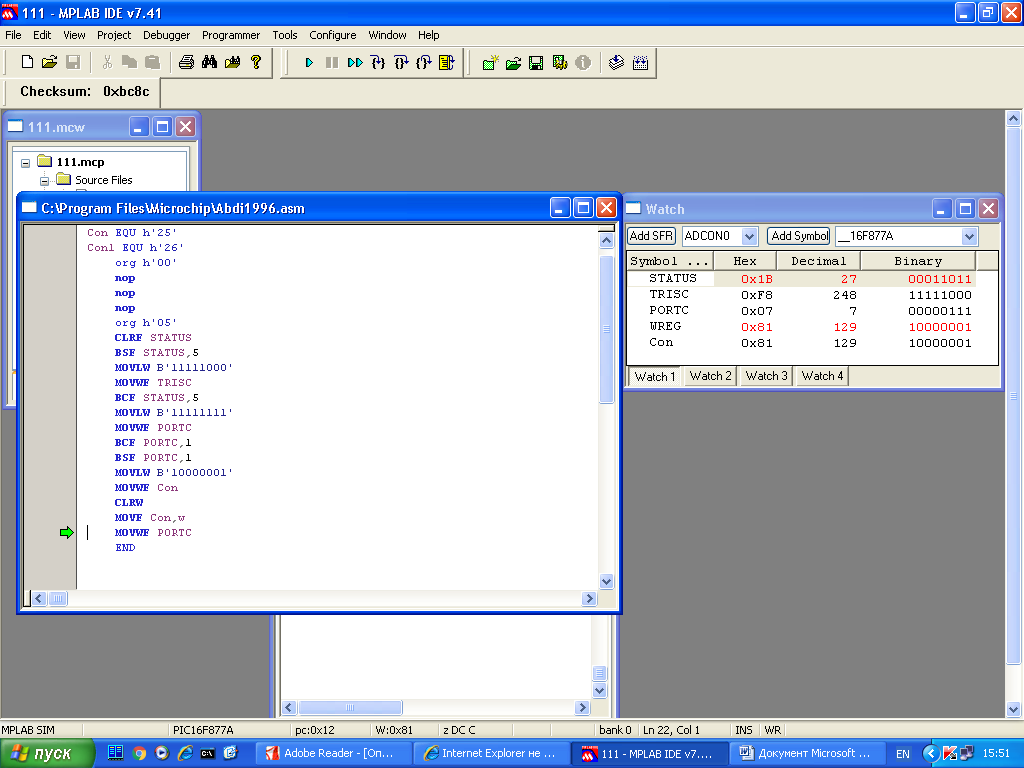Click the Symbol column header
The height and width of the screenshot is (768, 1024).
tap(669, 261)
